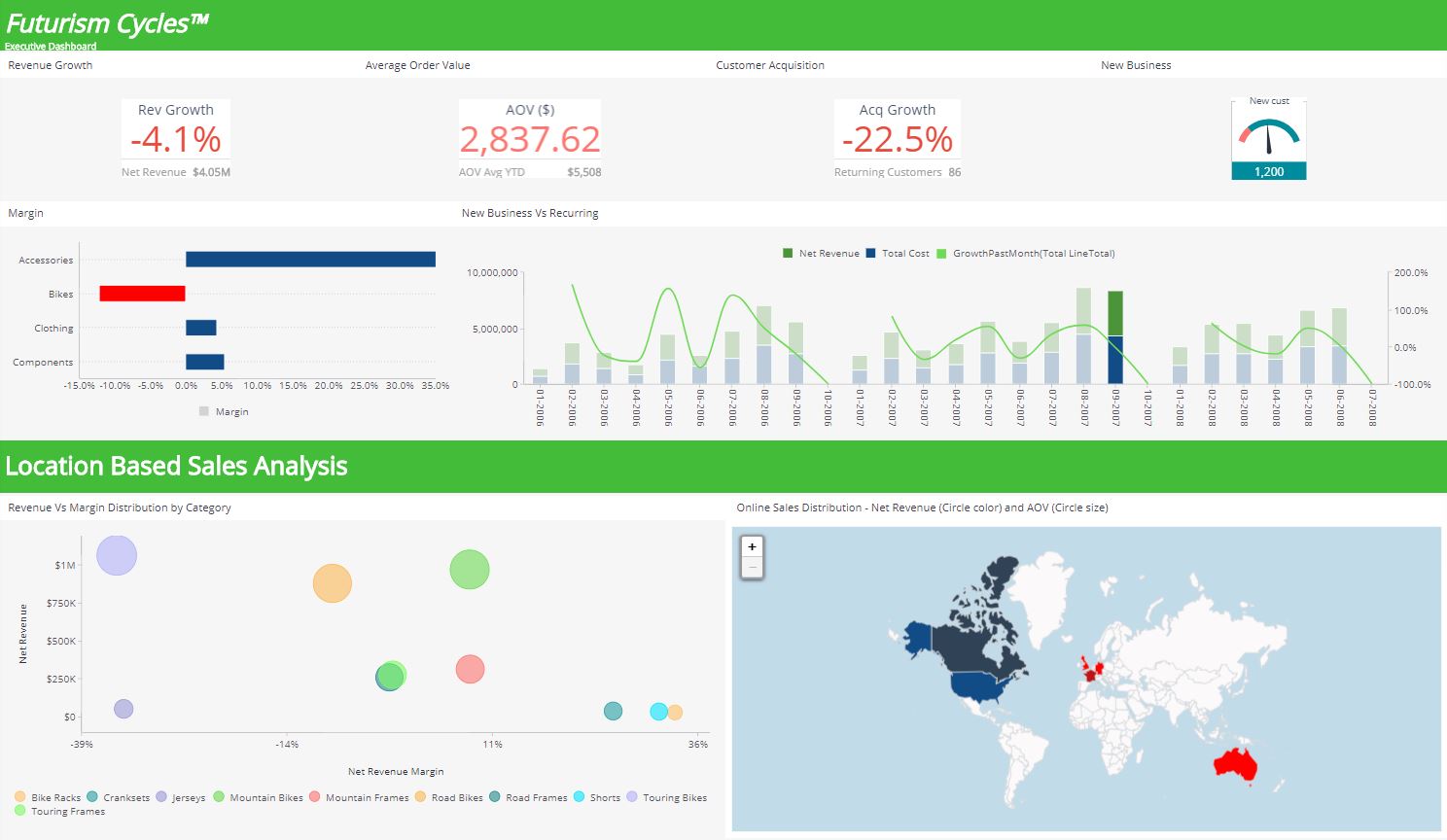Click the New cust gauge indicator
Image resolution: width=1447 pixels, height=840 pixels.
(1268, 136)
